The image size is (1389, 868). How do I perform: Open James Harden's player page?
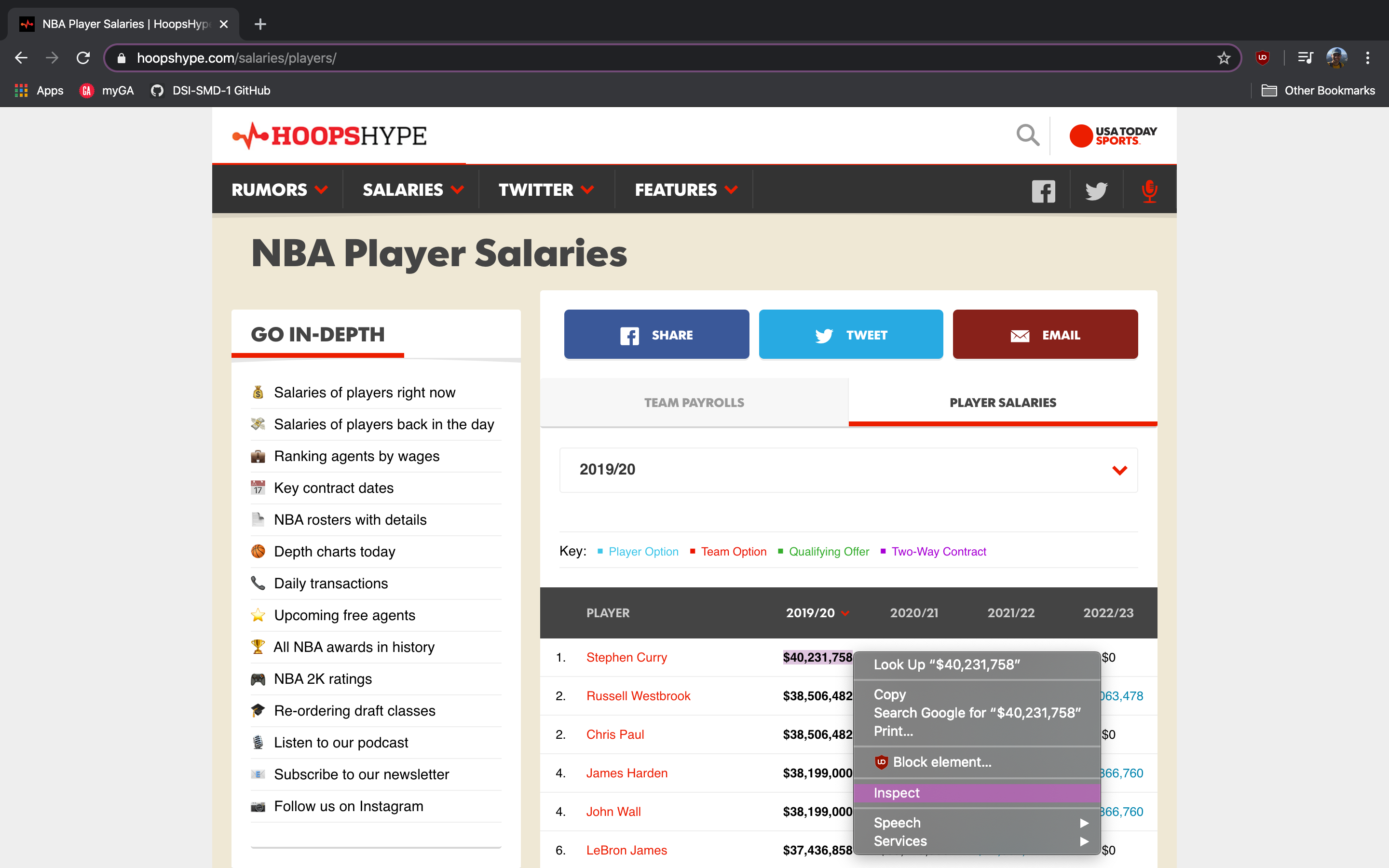(627, 773)
